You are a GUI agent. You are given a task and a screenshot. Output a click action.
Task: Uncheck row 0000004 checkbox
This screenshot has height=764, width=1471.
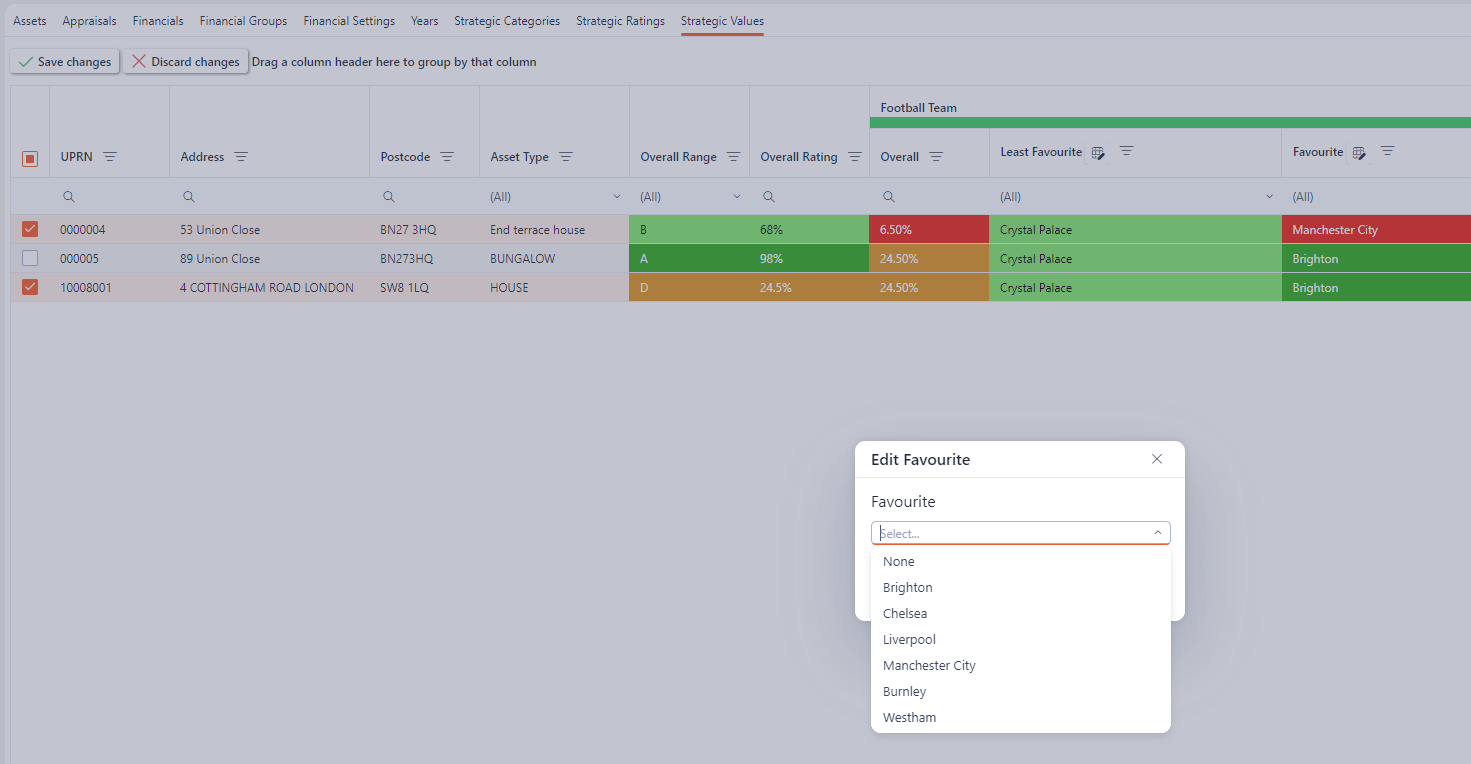[30, 229]
